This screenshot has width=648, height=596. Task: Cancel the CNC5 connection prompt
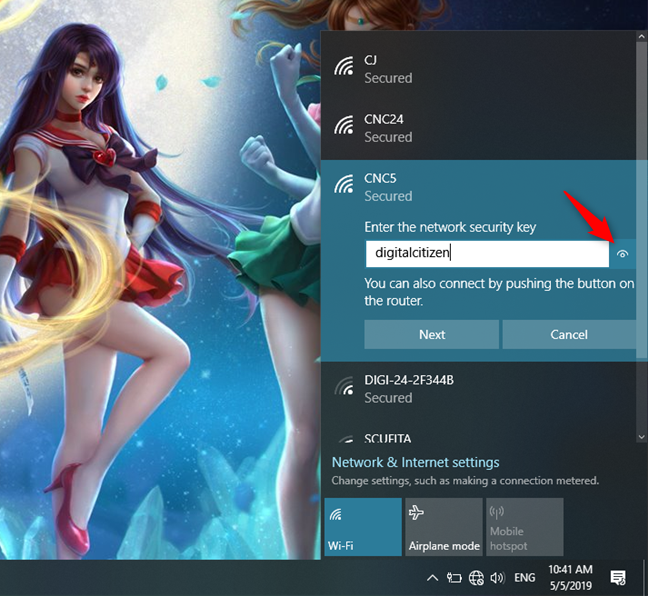(x=569, y=334)
